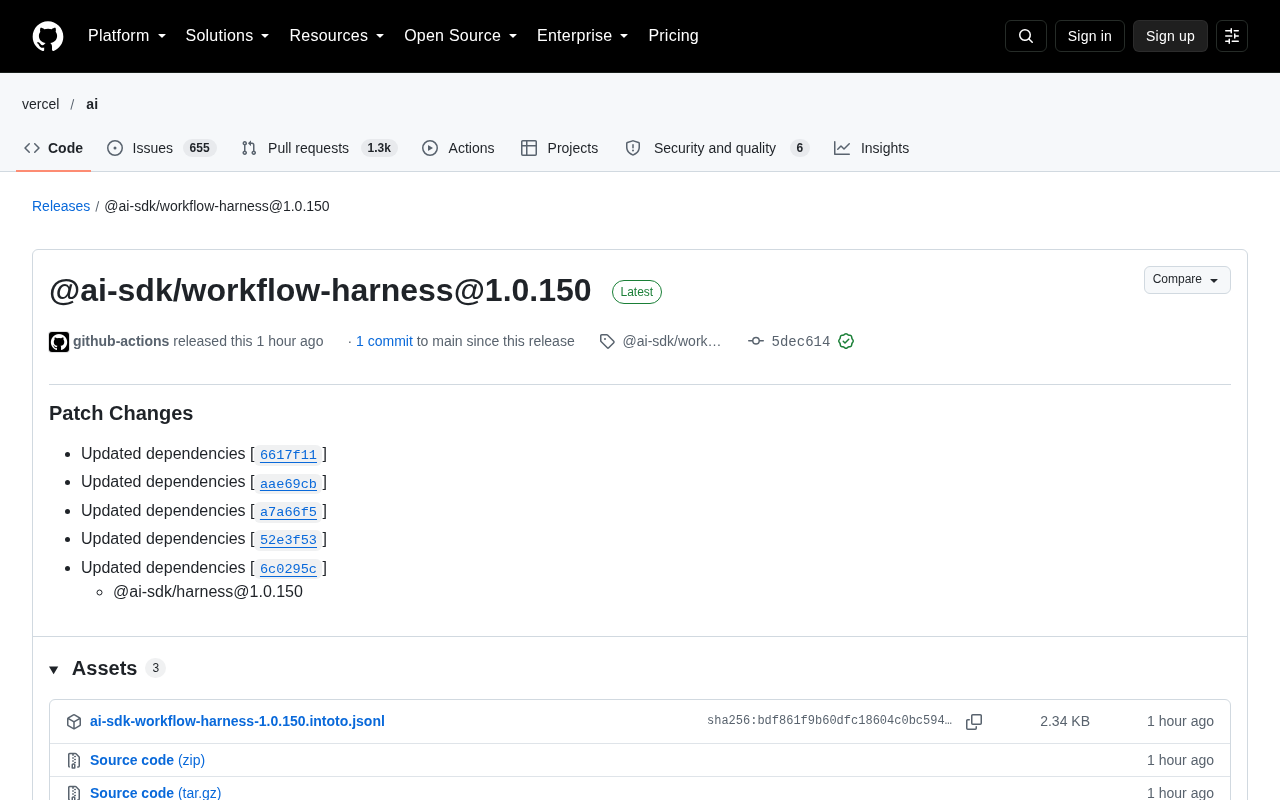Viewport: 1280px width, 800px height.
Task: Click the file icon for Source code (tar.gz)
Action: pyautogui.click(x=74, y=793)
